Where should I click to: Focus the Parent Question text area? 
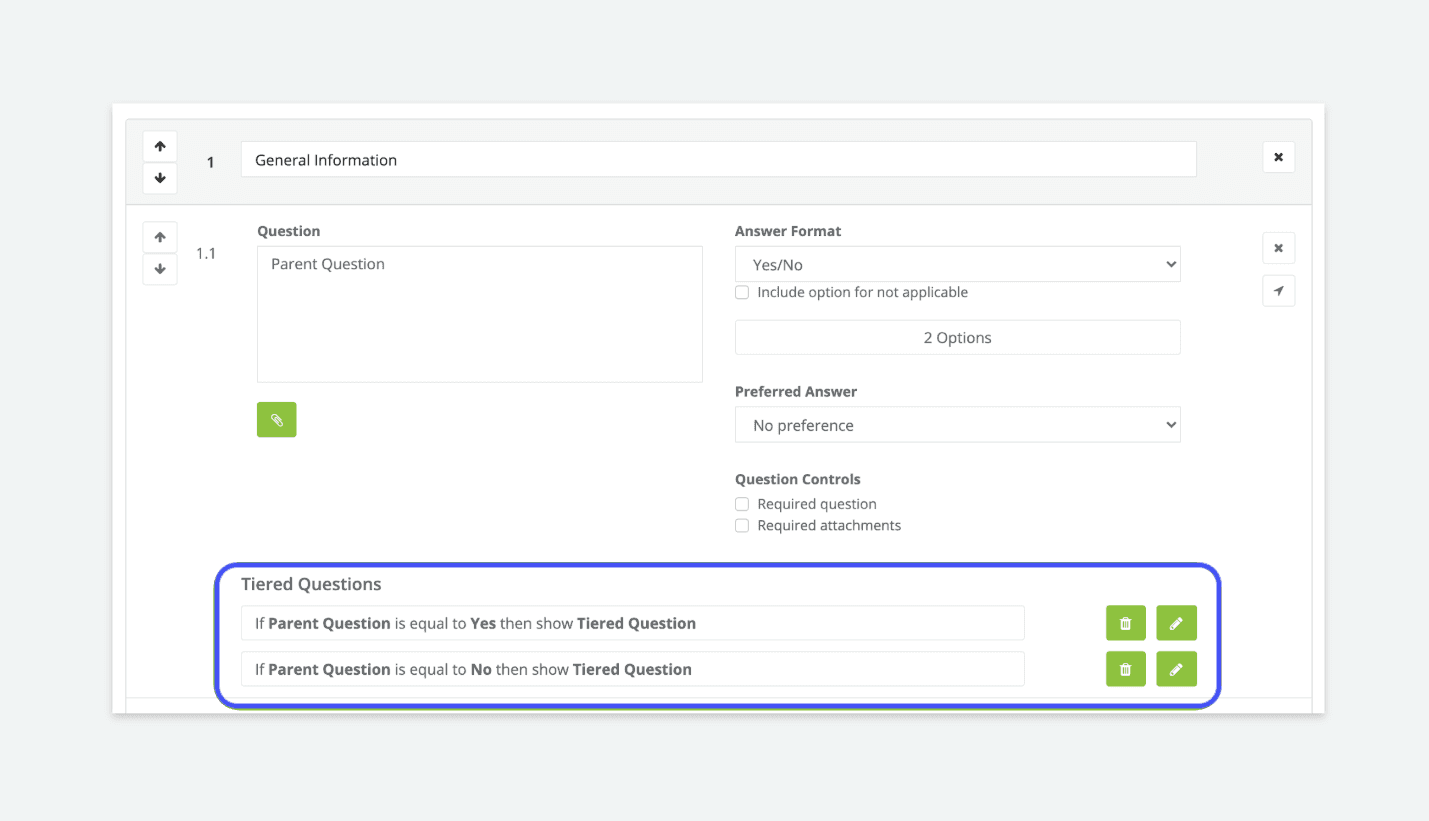pos(479,314)
